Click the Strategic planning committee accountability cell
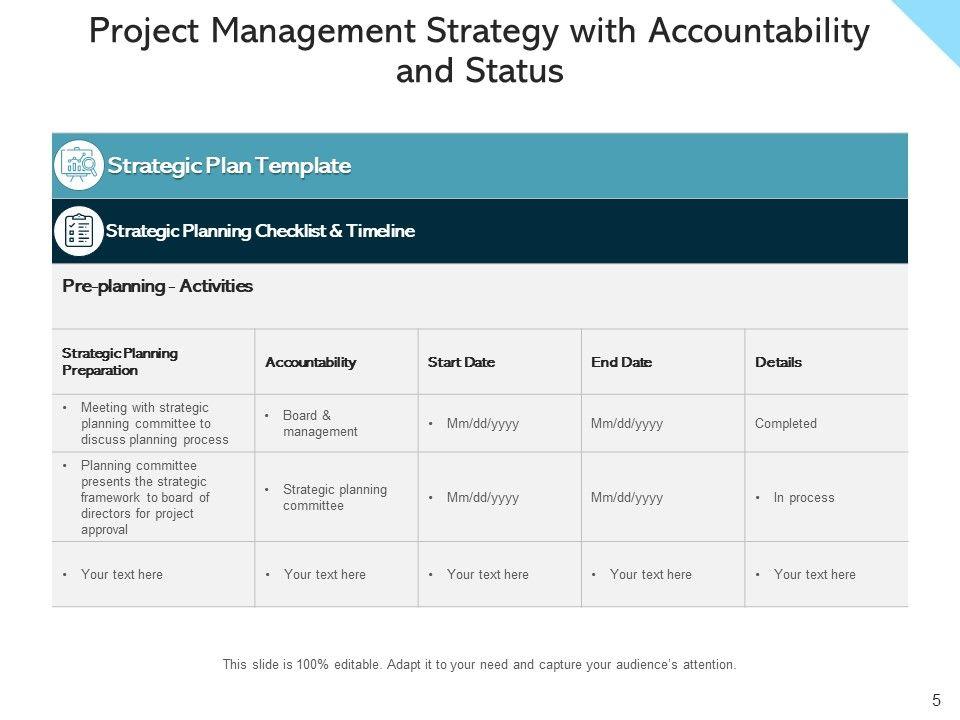The height and width of the screenshot is (720, 960). pyautogui.click(x=335, y=497)
